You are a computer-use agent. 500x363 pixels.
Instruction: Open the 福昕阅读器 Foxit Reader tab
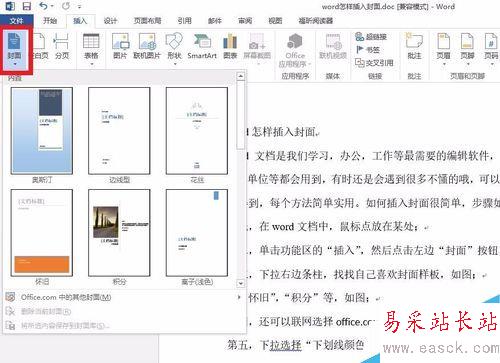tap(315, 21)
